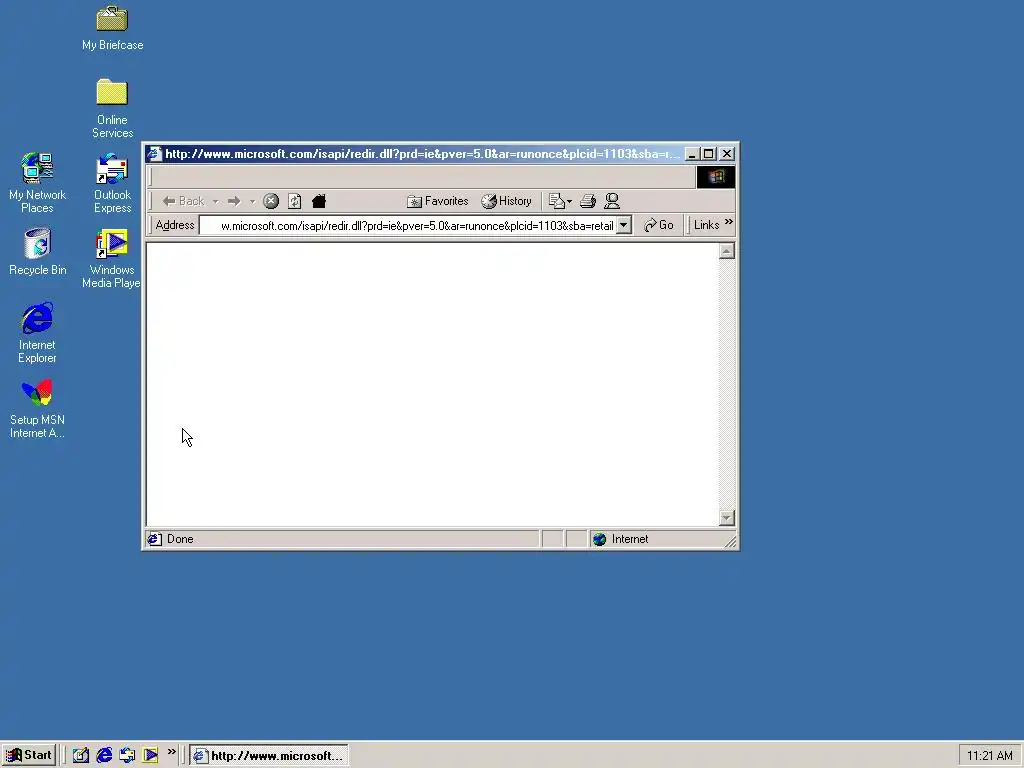Click the resize grip in the status bar corner

(x=731, y=541)
